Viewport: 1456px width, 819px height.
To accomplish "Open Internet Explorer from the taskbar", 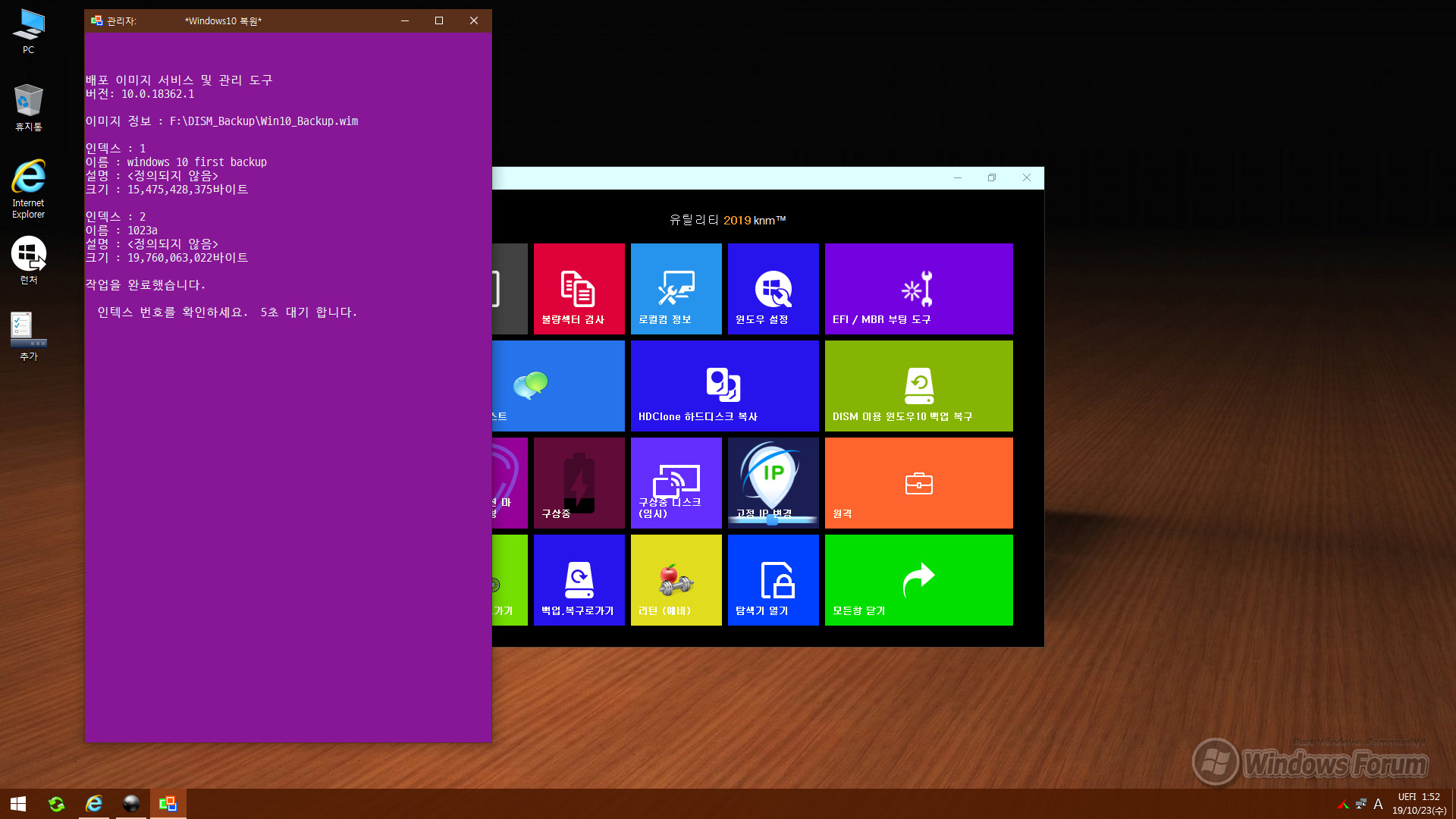I will (x=94, y=804).
